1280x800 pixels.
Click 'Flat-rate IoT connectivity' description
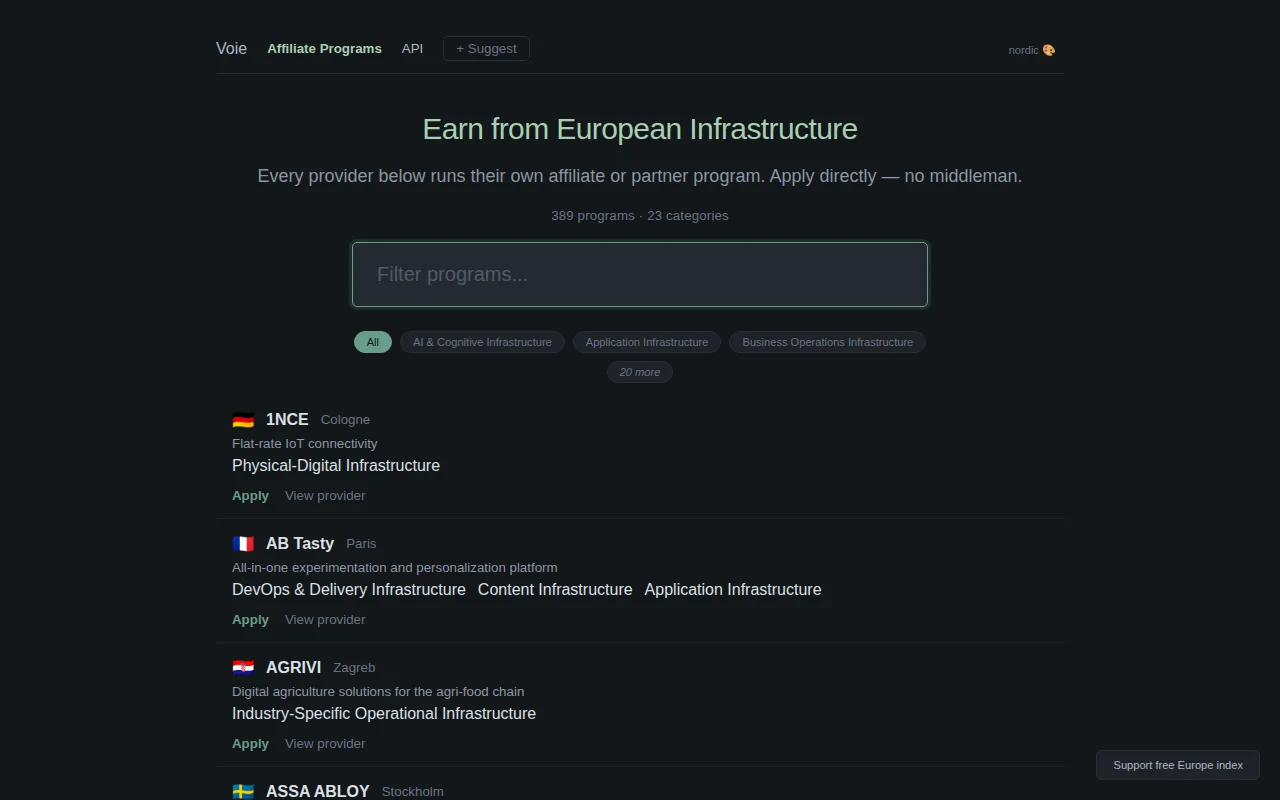305,443
